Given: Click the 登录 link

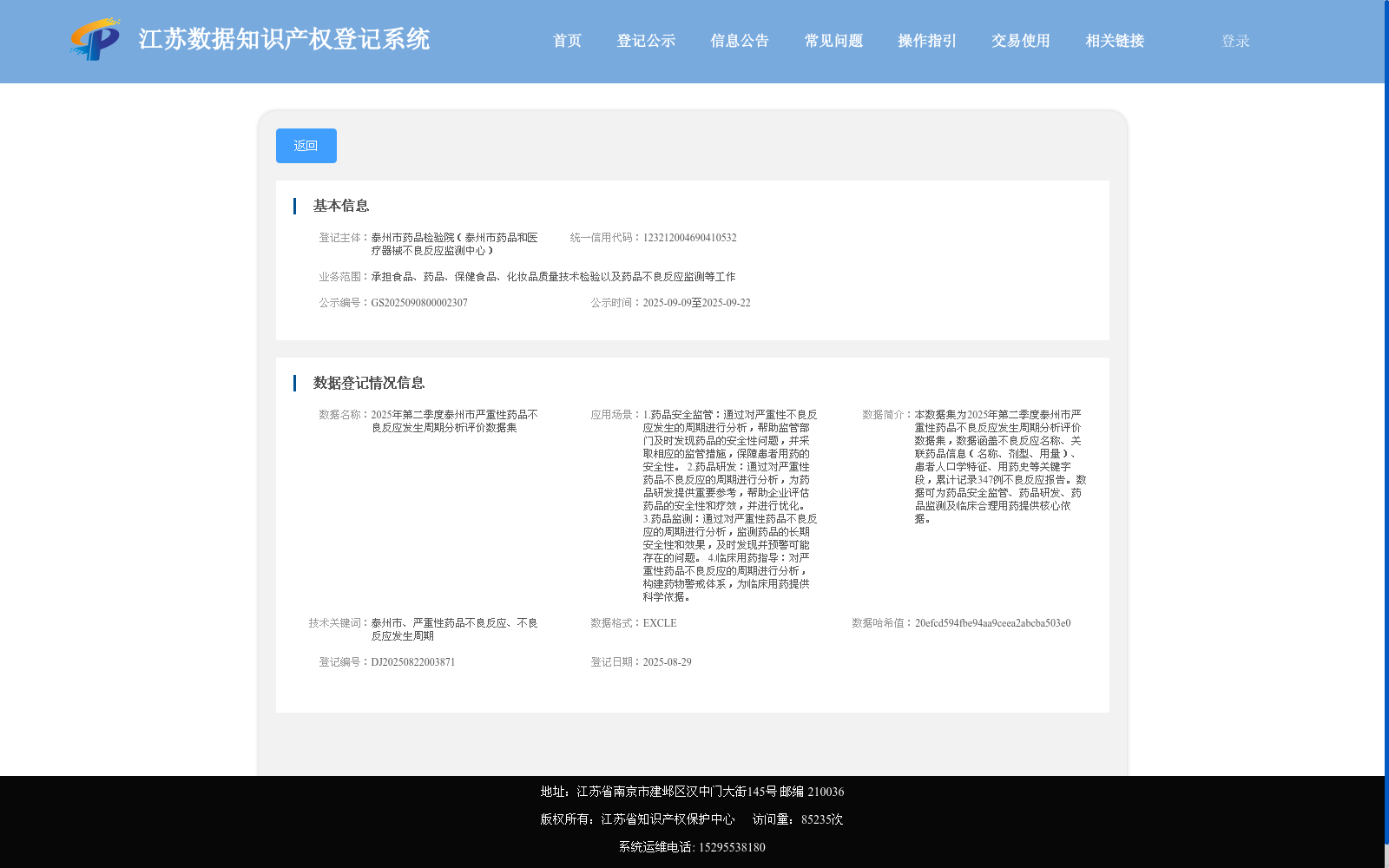Looking at the screenshot, I should click(x=1235, y=41).
